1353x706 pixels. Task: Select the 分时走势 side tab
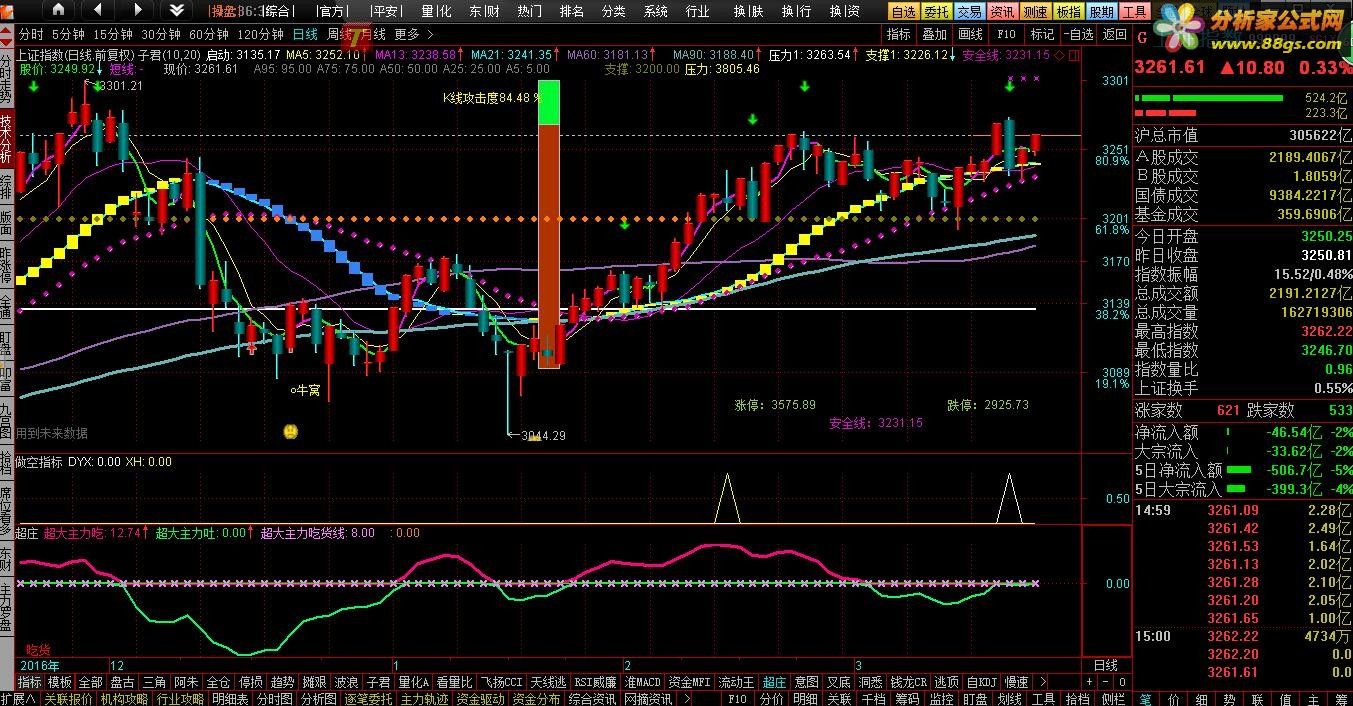pyautogui.click(x=7, y=78)
